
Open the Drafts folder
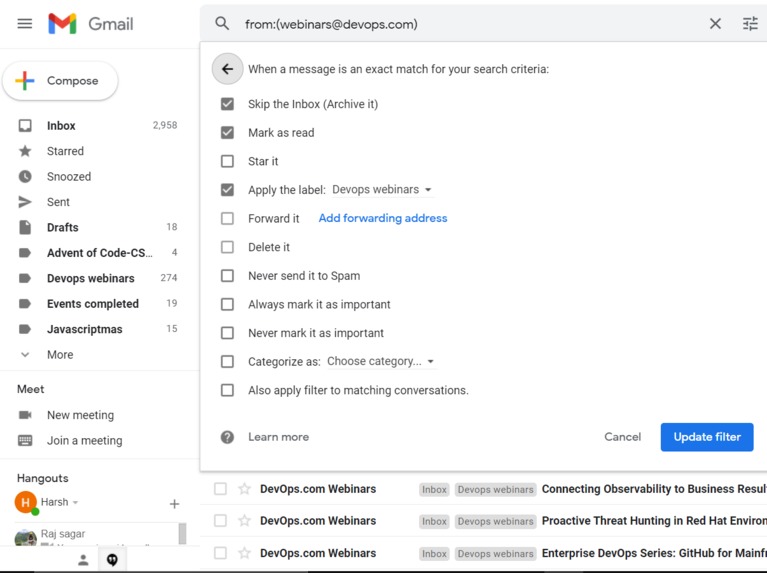coord(98,227)
